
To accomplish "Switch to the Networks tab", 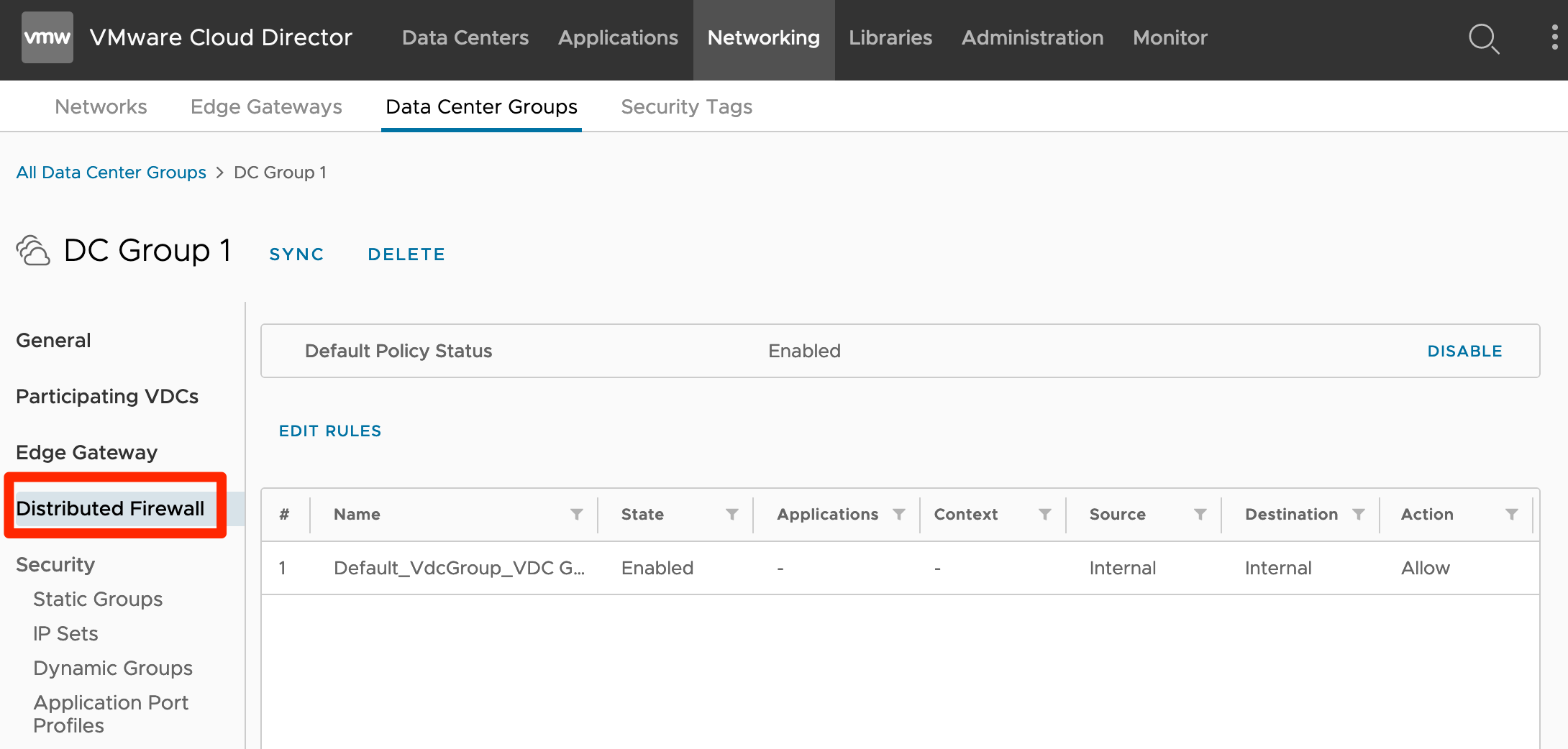I will point(101,107).
